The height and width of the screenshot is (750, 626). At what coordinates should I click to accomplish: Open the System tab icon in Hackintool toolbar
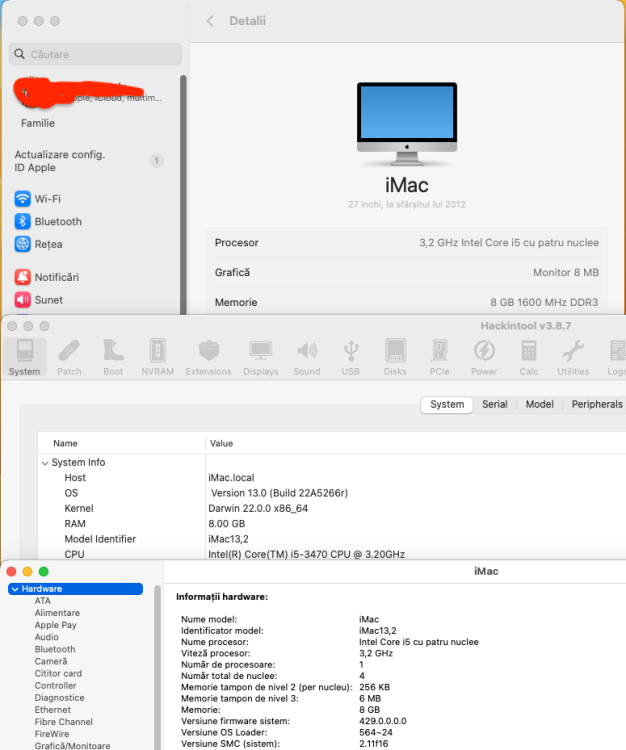[24, 357]
